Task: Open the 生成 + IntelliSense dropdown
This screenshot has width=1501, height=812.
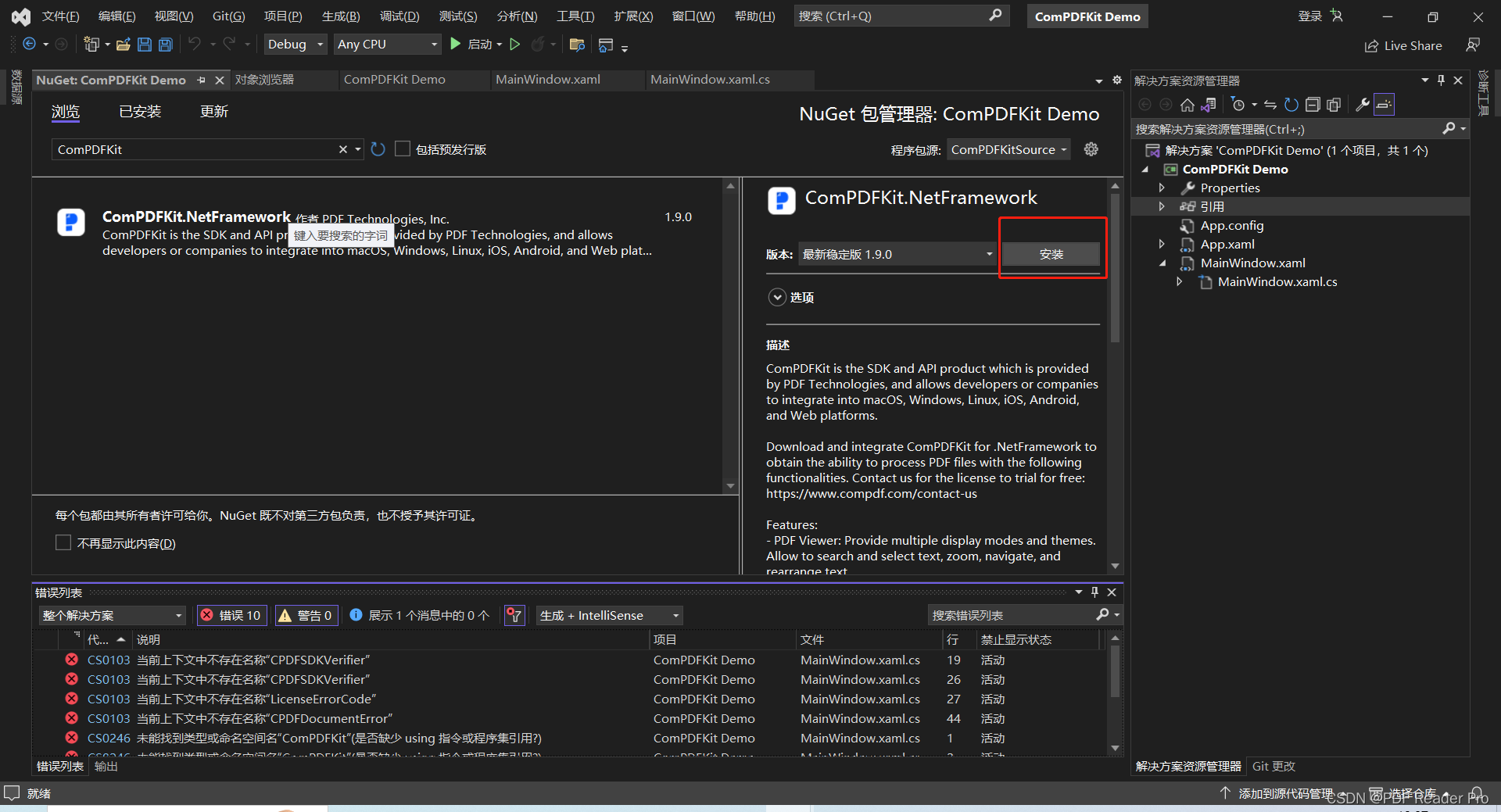Action: tap(610, 616)
